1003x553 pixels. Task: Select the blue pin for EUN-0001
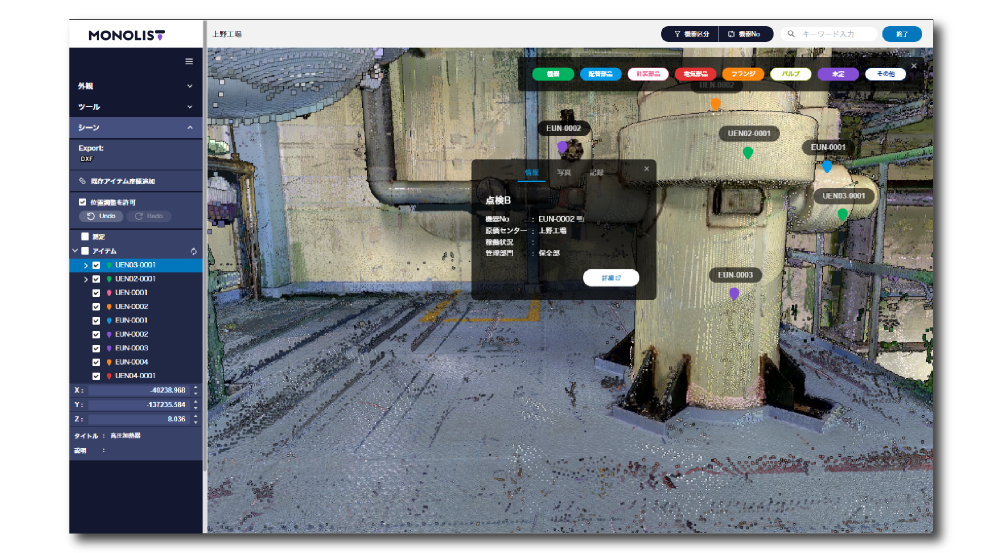click(827, 167)
